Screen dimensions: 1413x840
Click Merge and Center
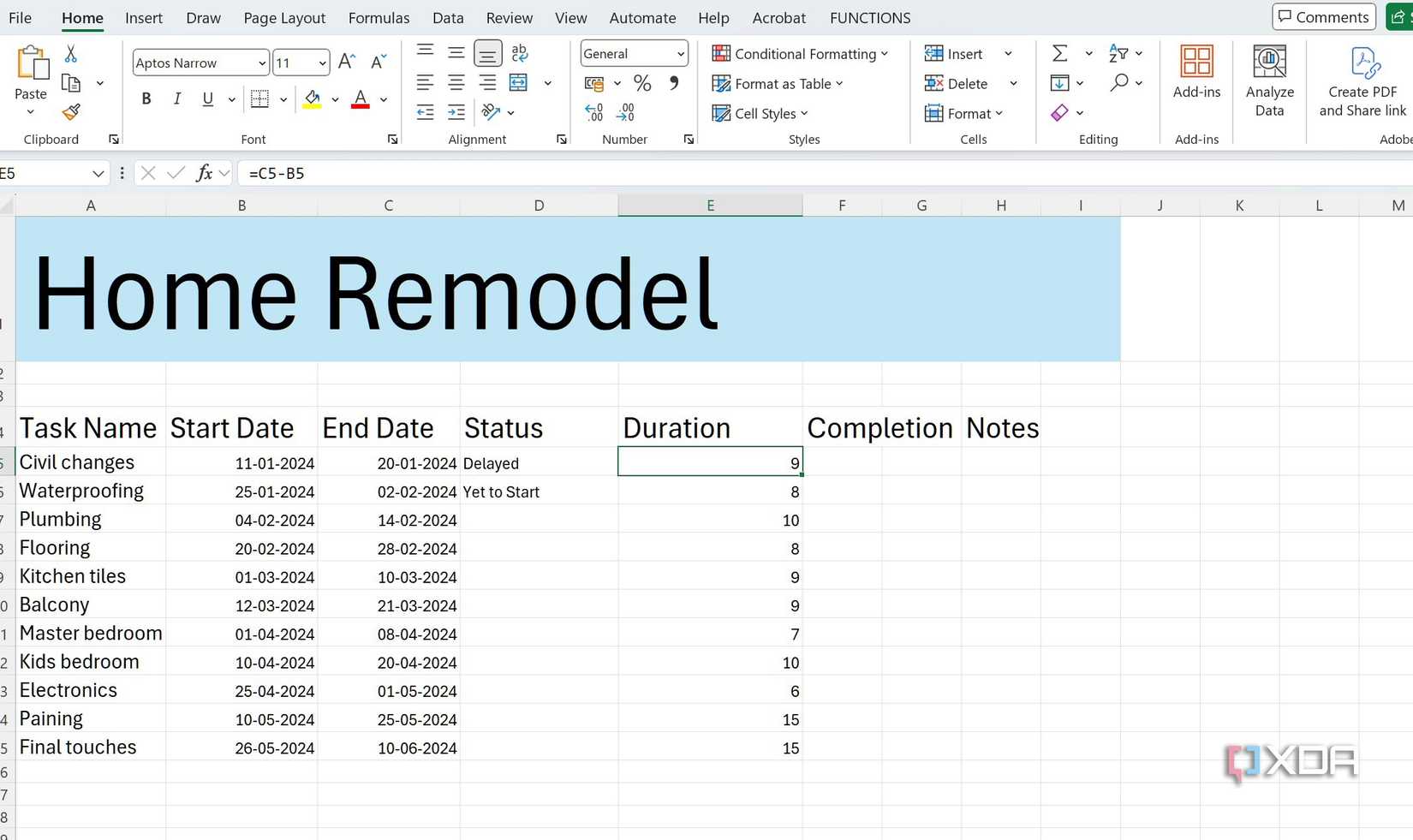[518, 82]
